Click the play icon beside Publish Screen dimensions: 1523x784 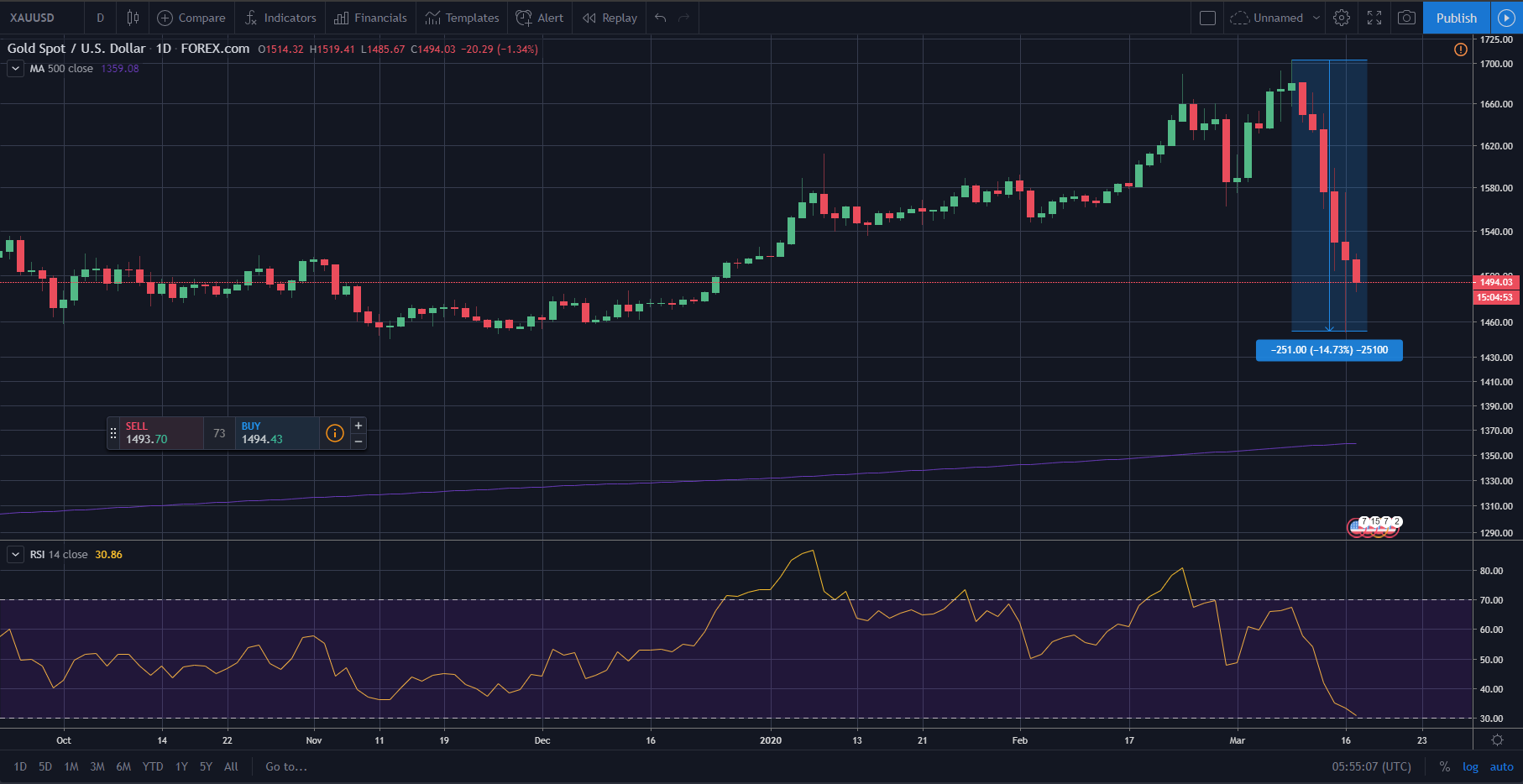1506,18
